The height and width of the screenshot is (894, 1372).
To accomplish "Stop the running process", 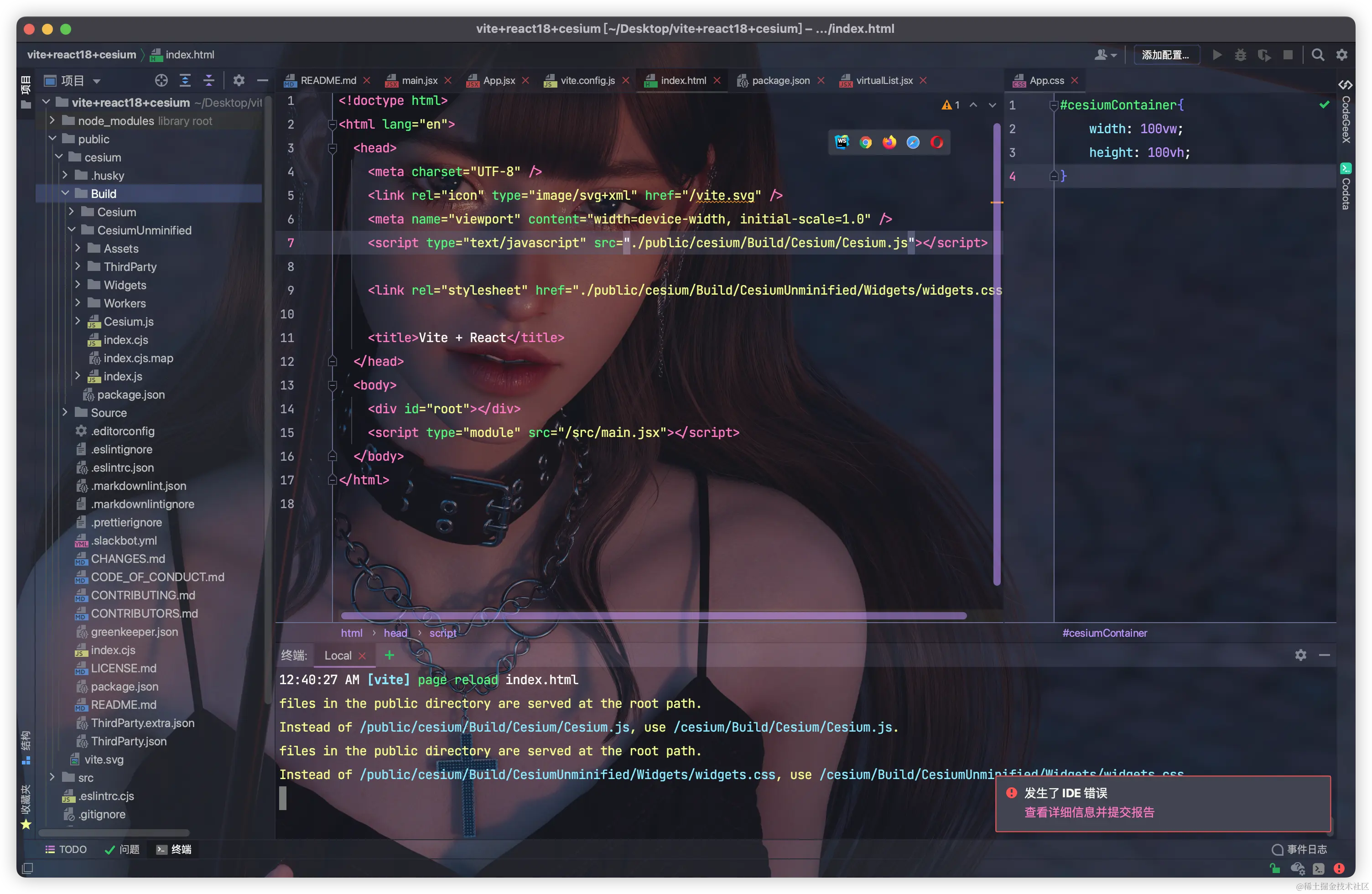I will 1288,54.
